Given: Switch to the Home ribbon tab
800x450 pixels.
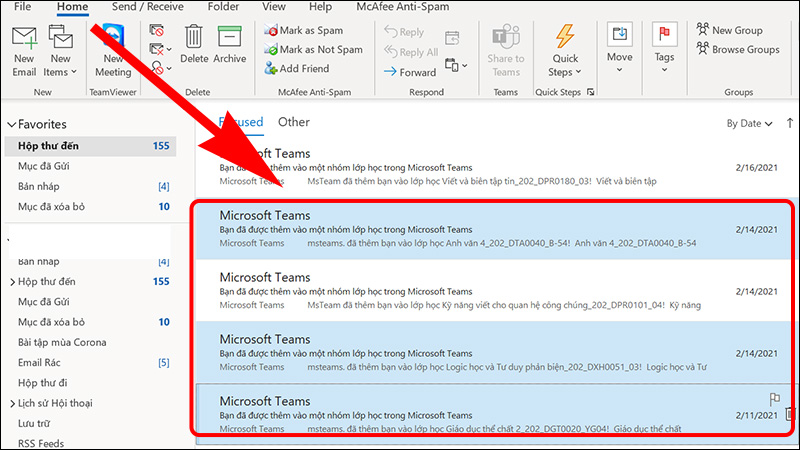Looking at the screenshot, I should click(x=72, y=7).
